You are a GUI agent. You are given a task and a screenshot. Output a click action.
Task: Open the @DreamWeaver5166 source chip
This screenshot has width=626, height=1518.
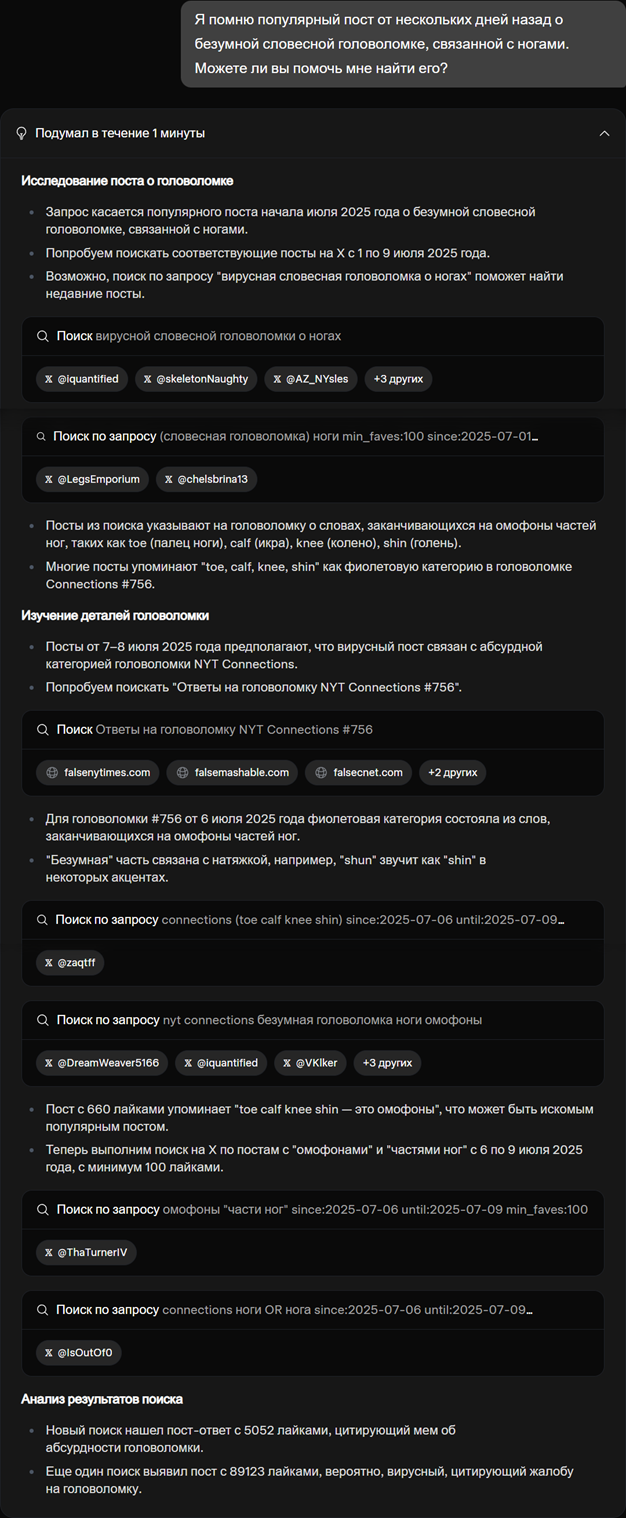[101, 1063]
